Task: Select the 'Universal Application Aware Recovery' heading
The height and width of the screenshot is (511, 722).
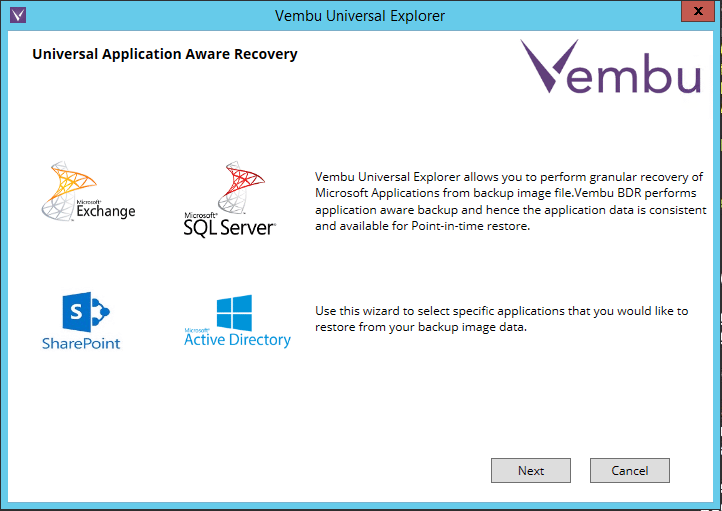Action: pos(165,54)
